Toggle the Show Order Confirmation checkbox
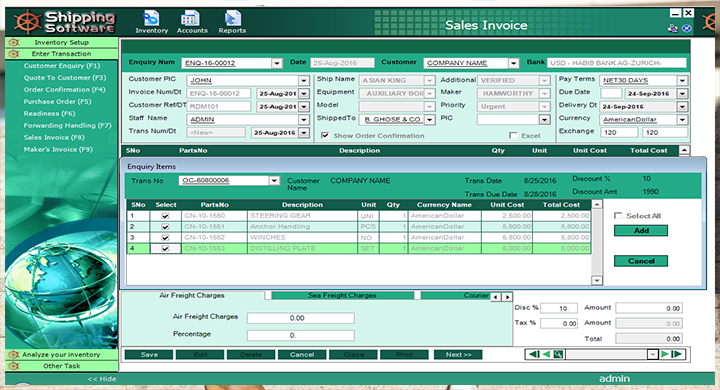 (x=325, y=136)
